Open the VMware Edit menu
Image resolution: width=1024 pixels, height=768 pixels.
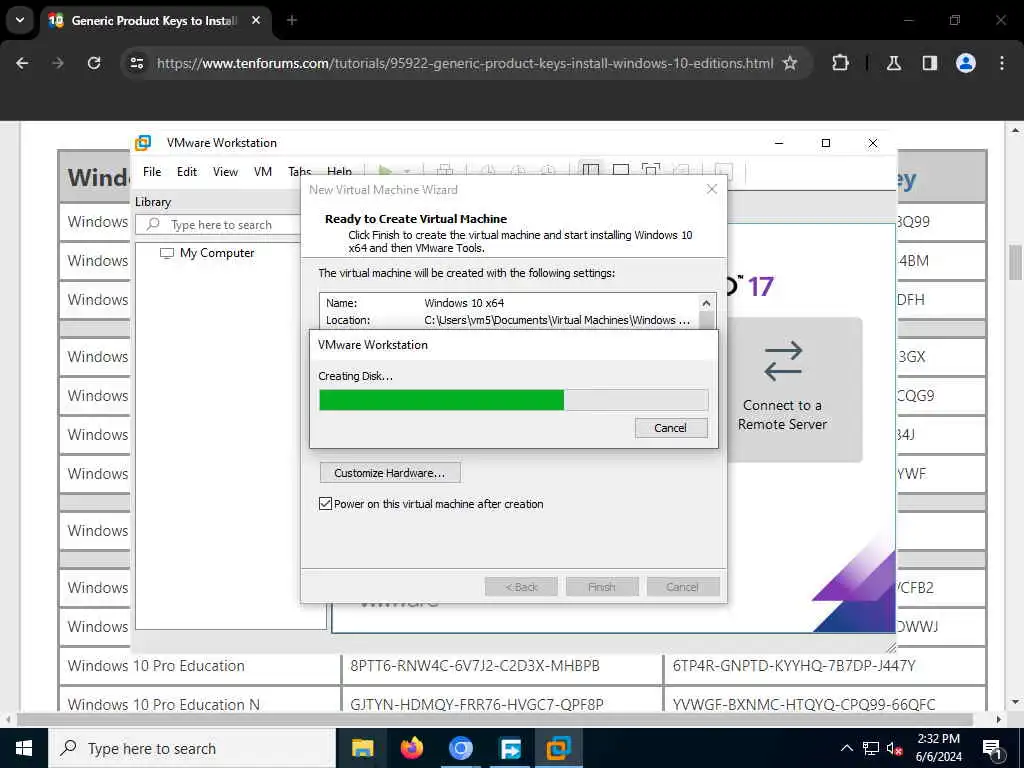coord(187,172)
